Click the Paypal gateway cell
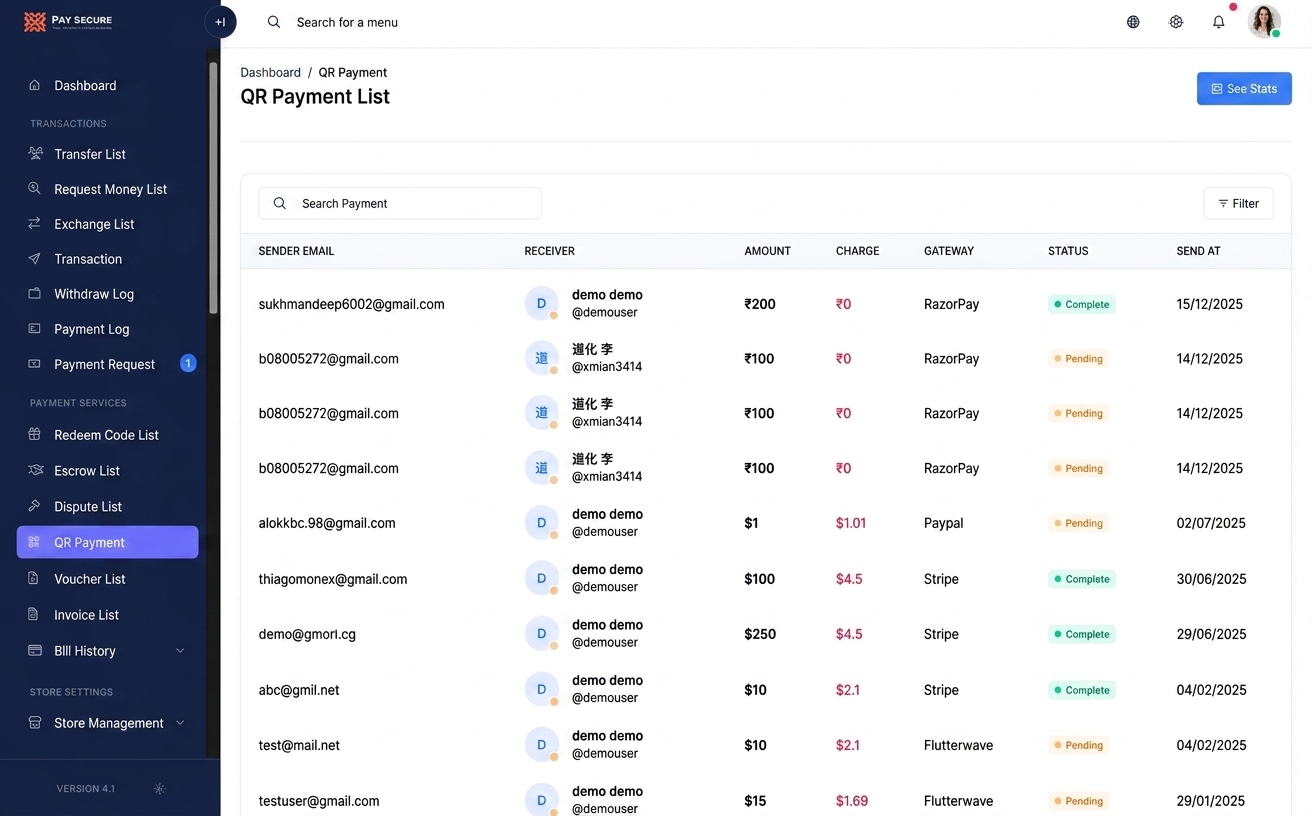 point(944,523)
